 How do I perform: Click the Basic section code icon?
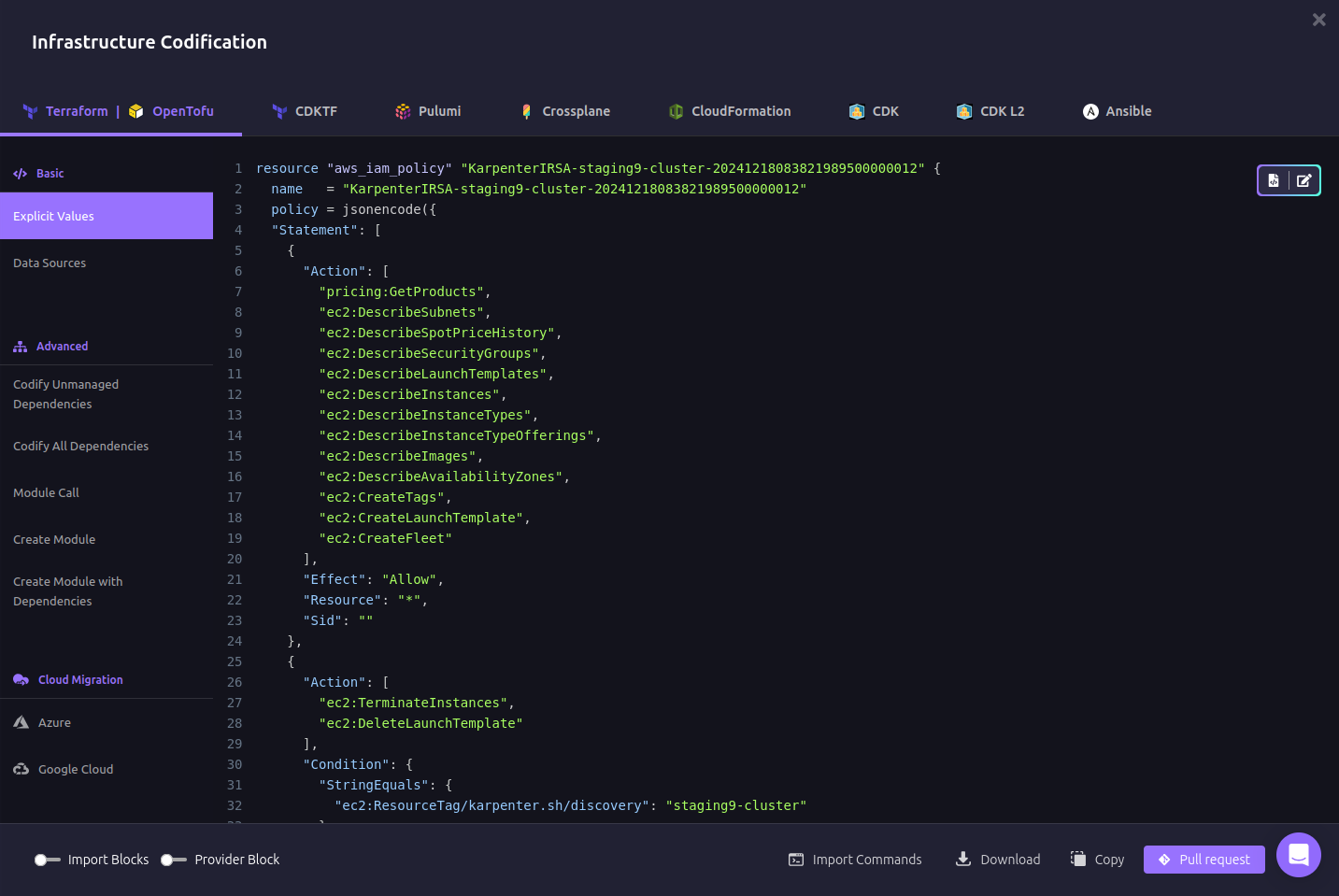pos(21,174)
